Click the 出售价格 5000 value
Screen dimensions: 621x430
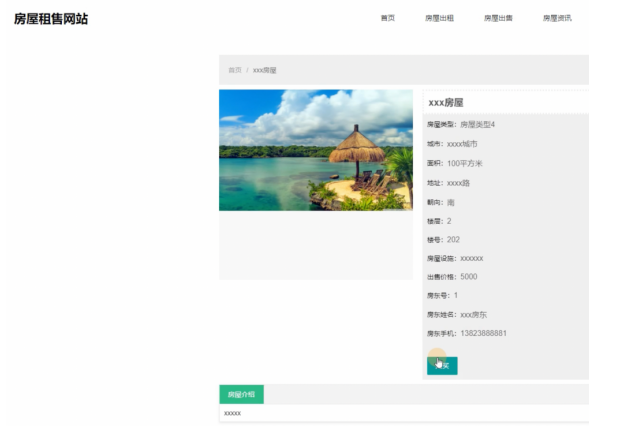coord(469,276)
